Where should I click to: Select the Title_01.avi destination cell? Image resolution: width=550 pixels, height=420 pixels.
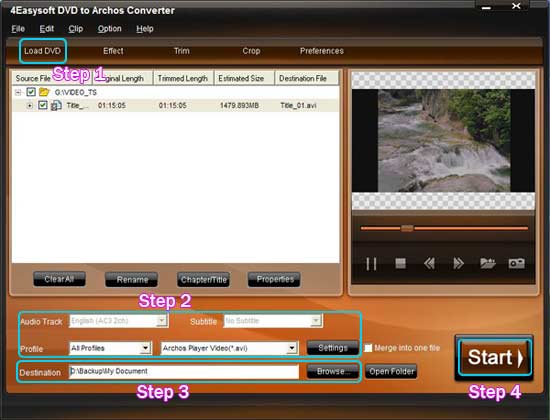[298, 105]
